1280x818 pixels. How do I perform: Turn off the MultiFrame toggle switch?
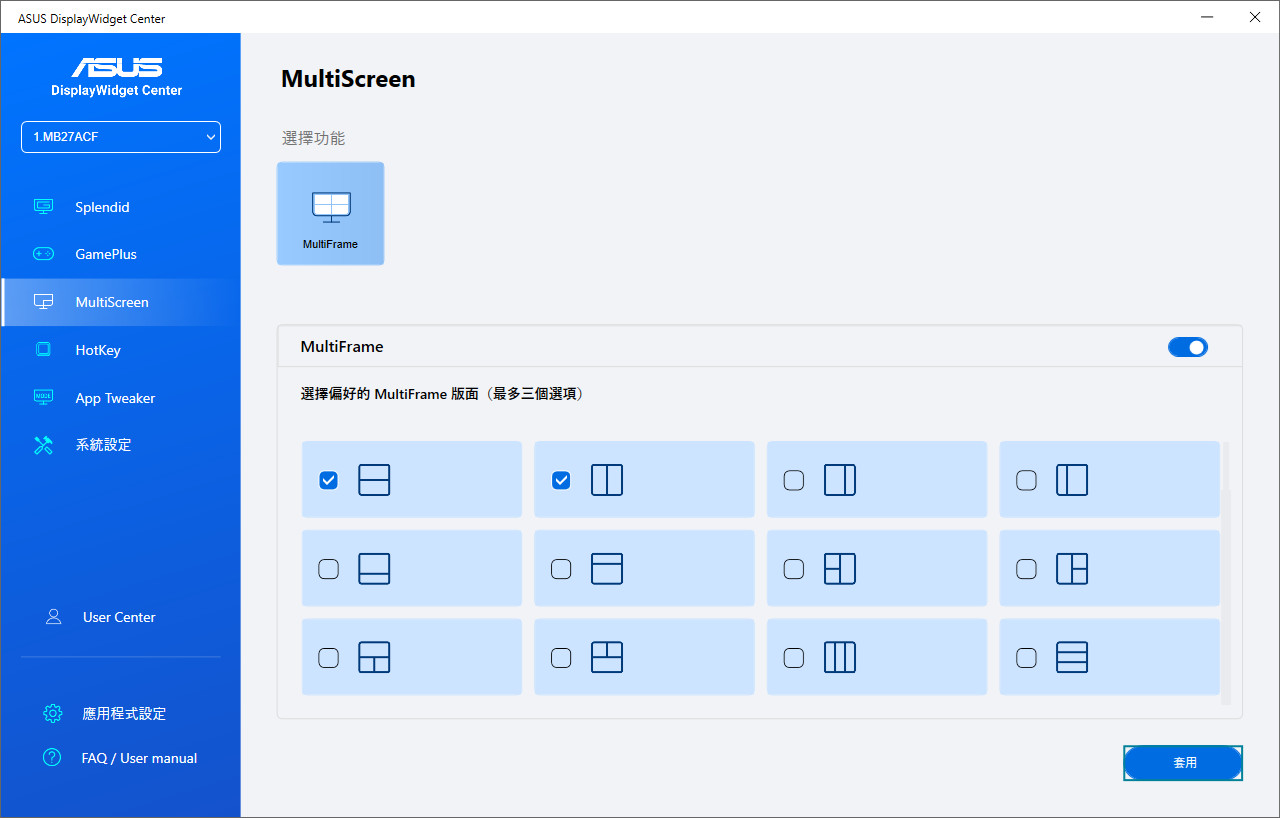click(x=1188, y=347)
